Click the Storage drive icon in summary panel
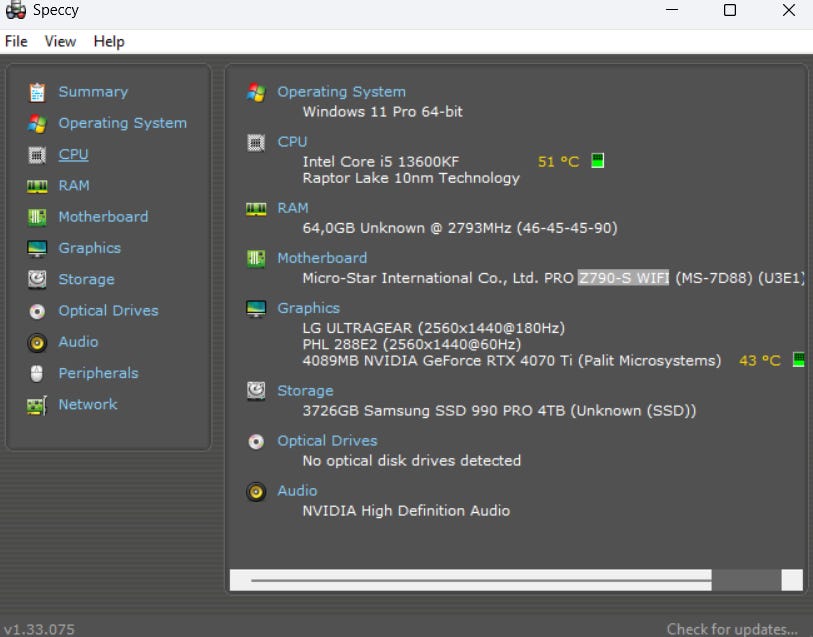 (x=256, y=391)
